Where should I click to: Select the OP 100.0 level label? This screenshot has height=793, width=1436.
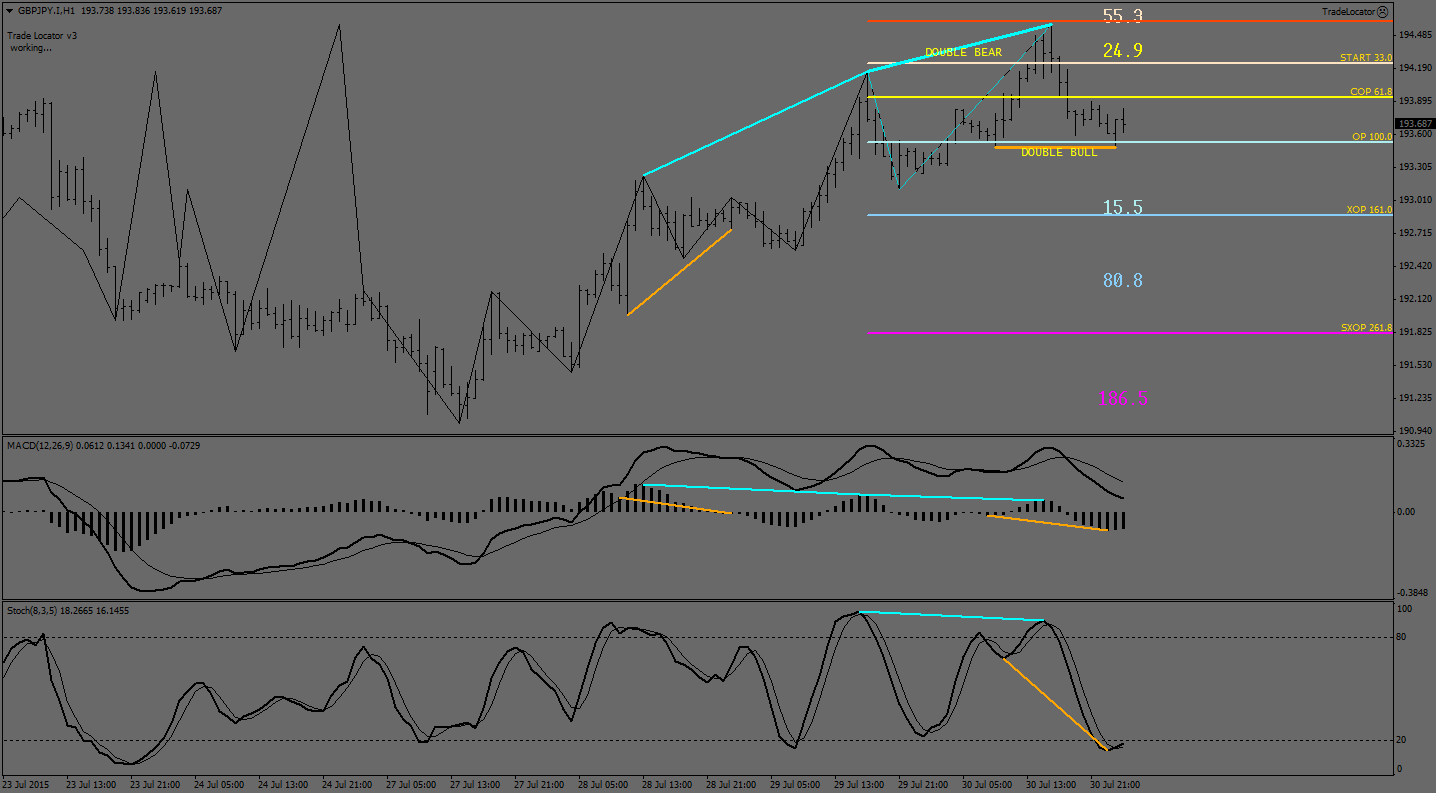[x=1371, y=136]
